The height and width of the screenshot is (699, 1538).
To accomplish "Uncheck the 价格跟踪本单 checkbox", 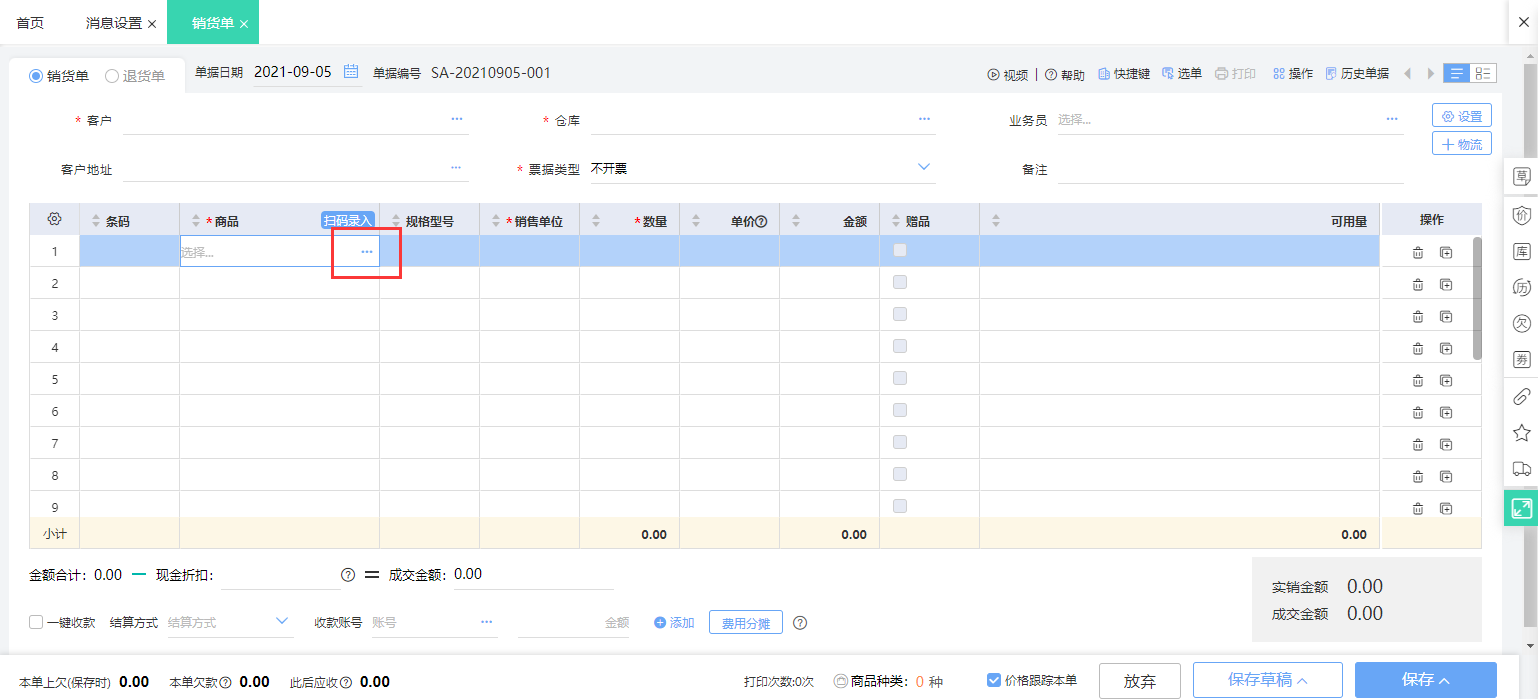I will 994,680.
